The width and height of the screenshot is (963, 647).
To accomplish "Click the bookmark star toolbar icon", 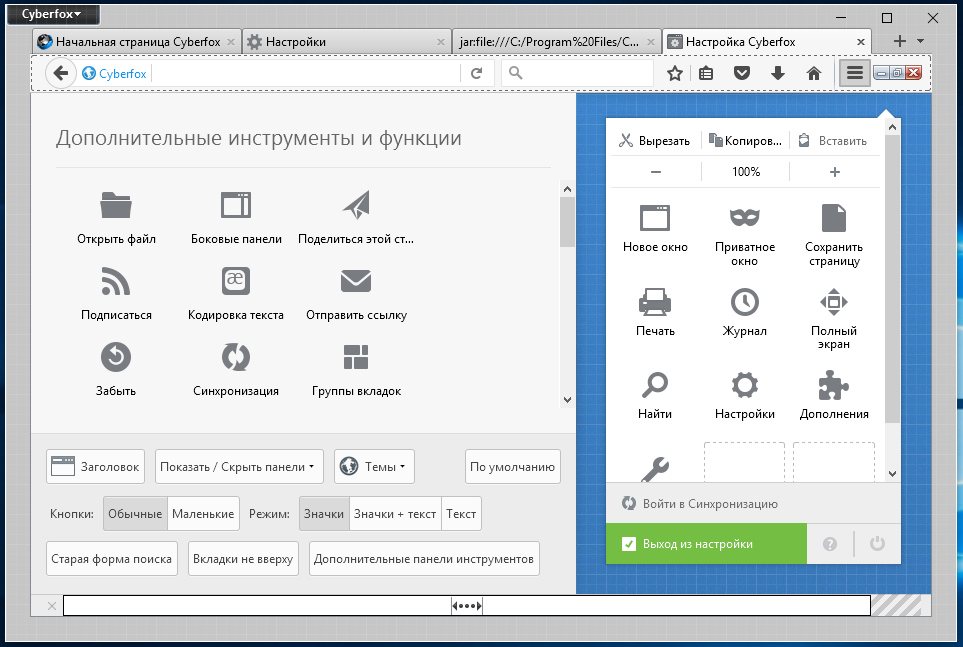I will coord(675,74).
